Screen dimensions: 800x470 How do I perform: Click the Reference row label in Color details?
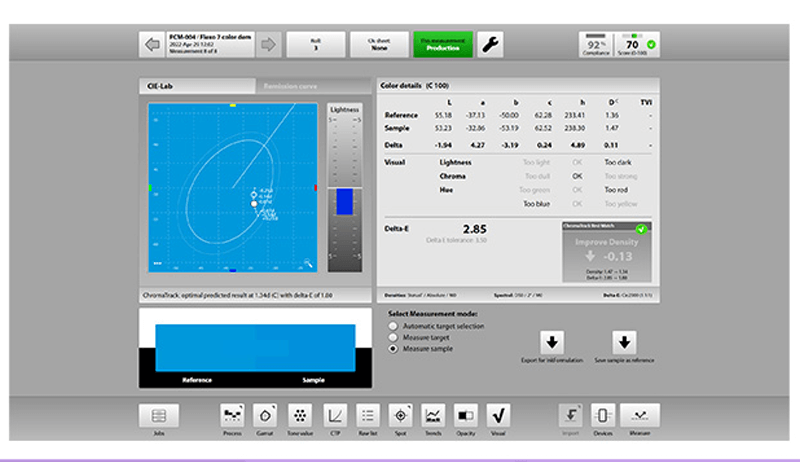pyautogui.click(x=401, y=115)
